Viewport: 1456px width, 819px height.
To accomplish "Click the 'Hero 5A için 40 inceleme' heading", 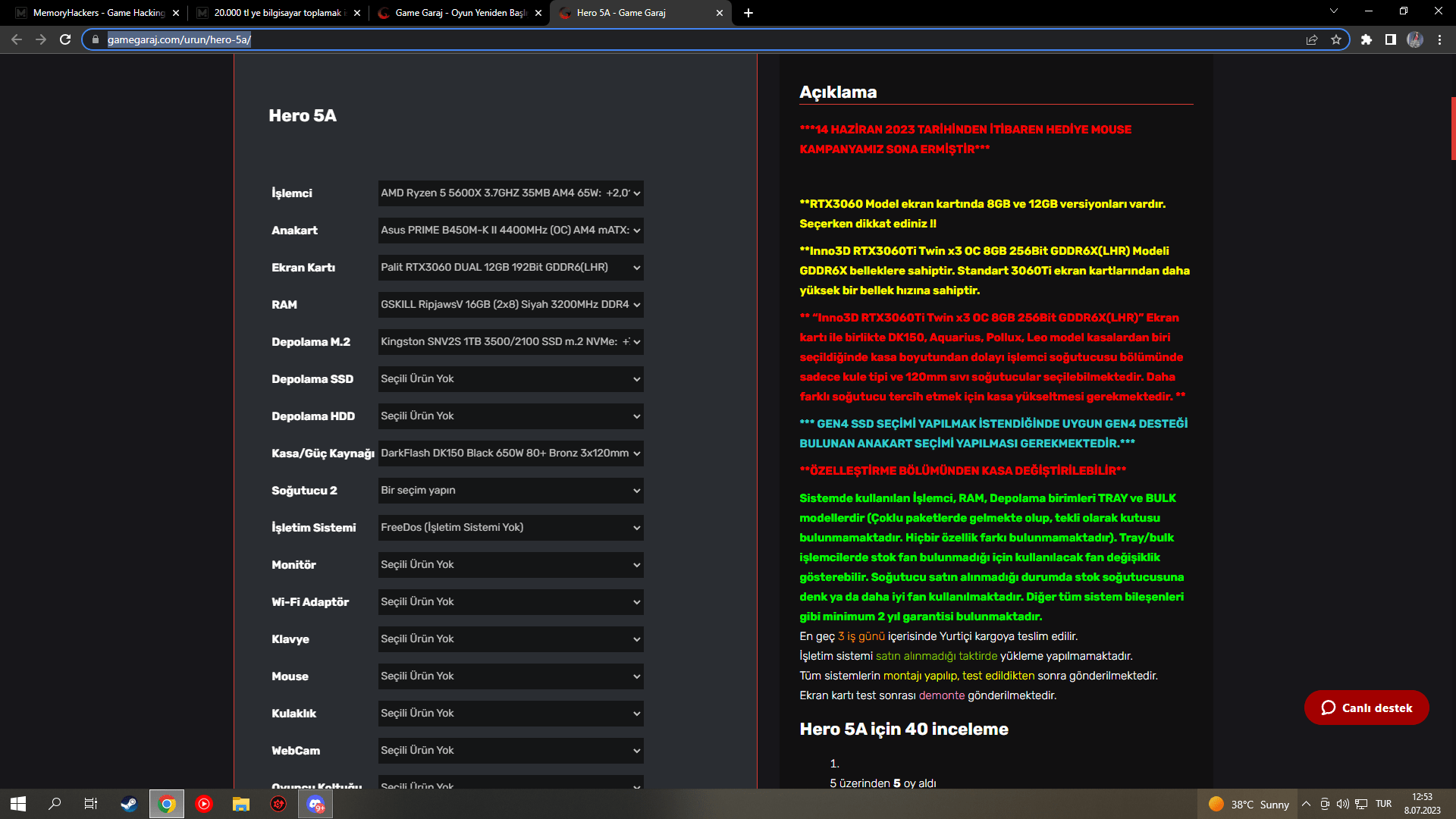I will click(x=904, y=729).
